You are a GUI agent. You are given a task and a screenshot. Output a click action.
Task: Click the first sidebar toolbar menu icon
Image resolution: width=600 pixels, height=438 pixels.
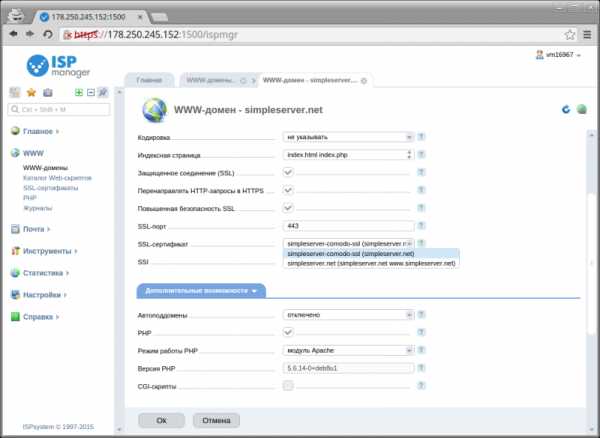point(15,92)
